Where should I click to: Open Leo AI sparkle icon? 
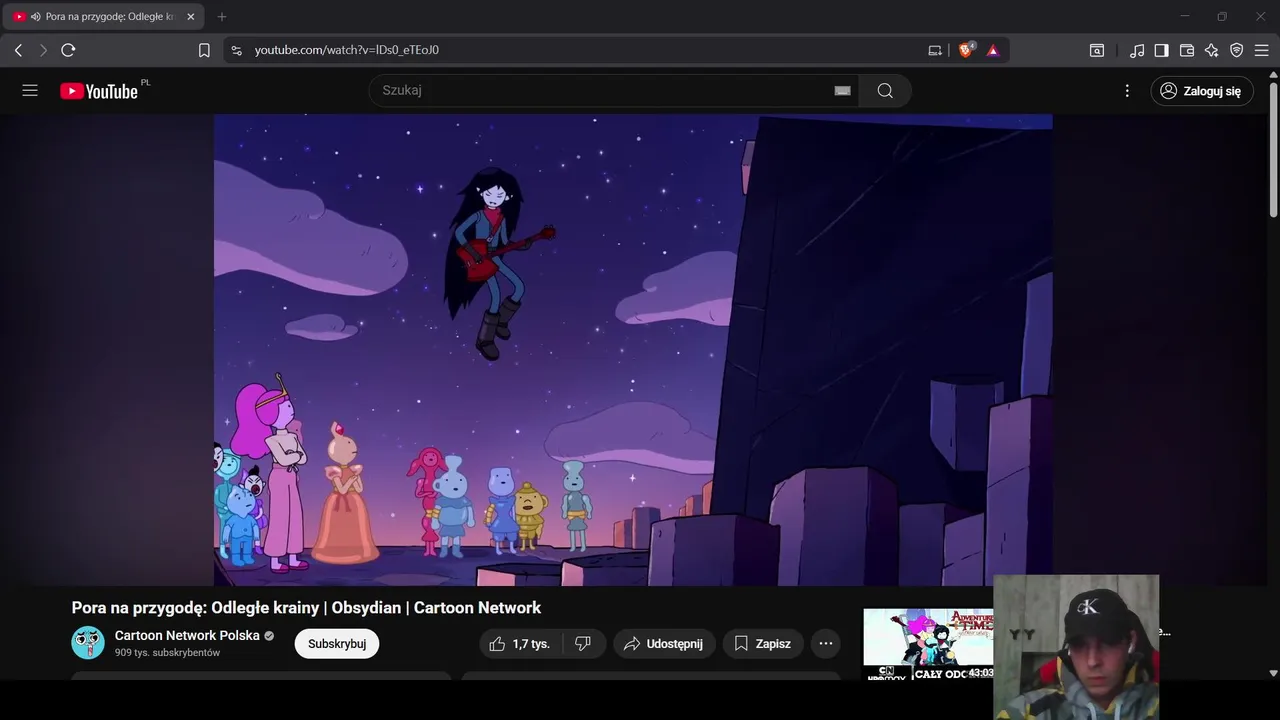[x=1212, y=50]
